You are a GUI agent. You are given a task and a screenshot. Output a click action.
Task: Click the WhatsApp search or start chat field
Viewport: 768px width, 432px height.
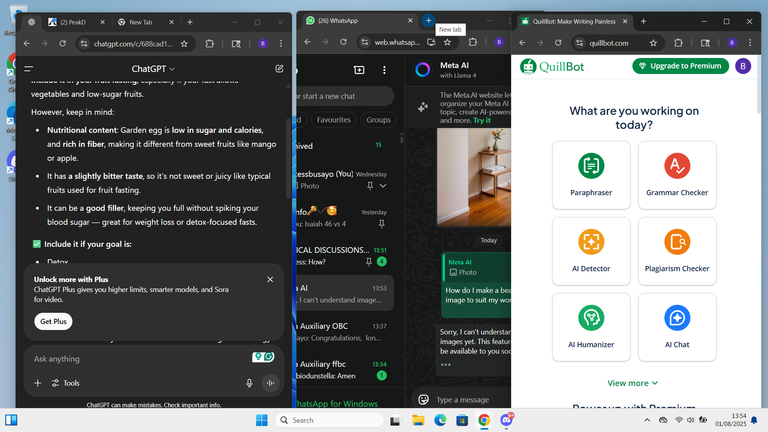click(x=345, y=96)
